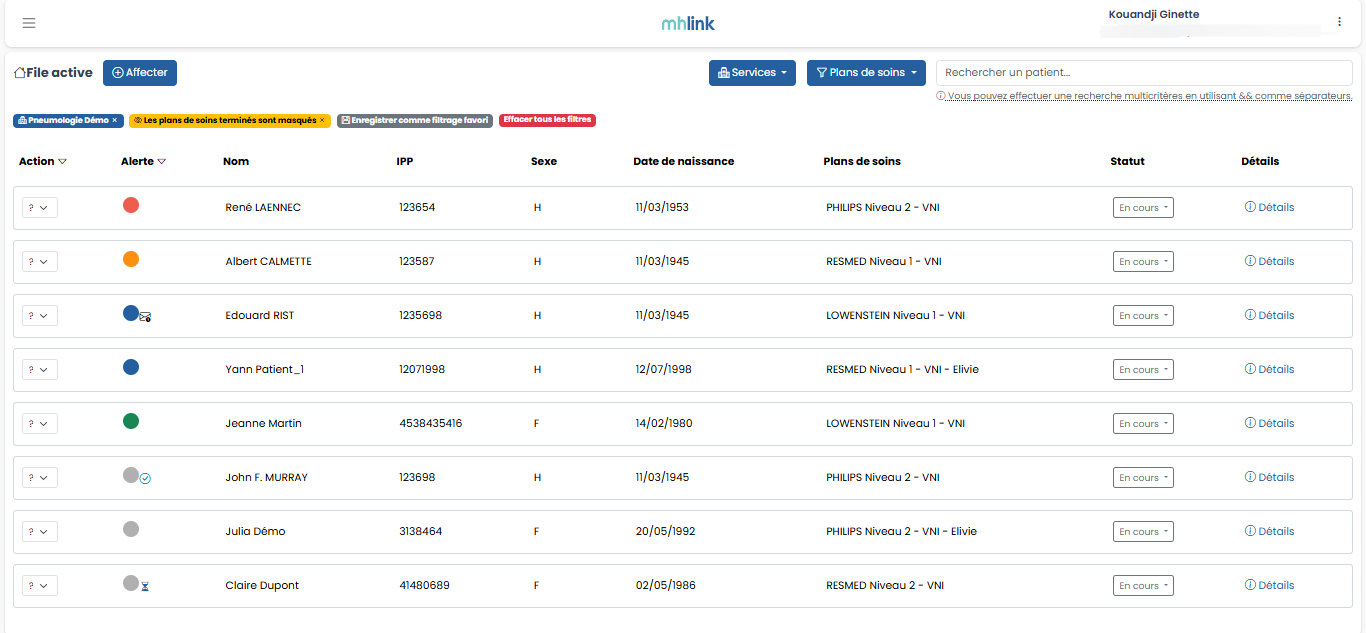Open Détails link for Albert CALMETTE

tap(1269, 261)
